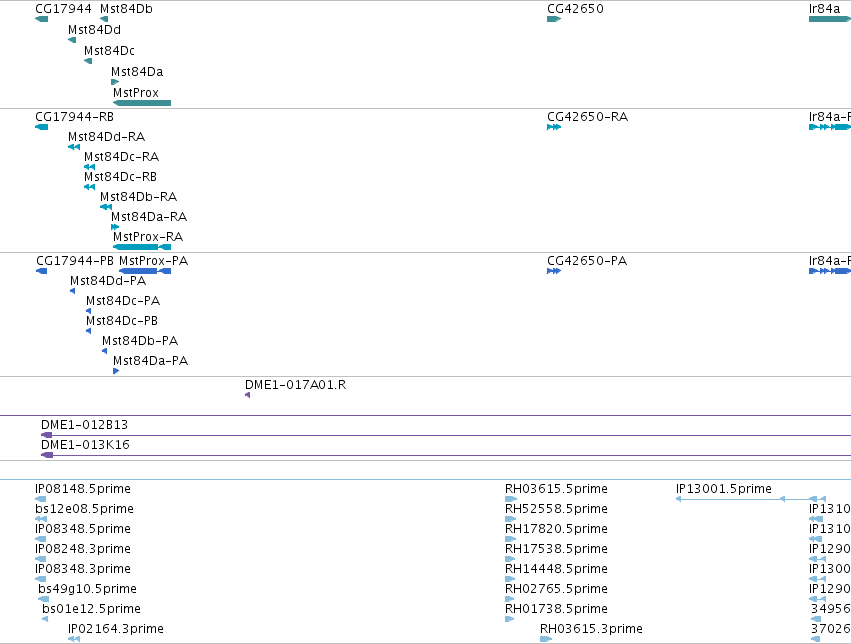Select the Mst84Db-RA transcript label
Screen dimensions: 851x644
click(x=138, y=197)
